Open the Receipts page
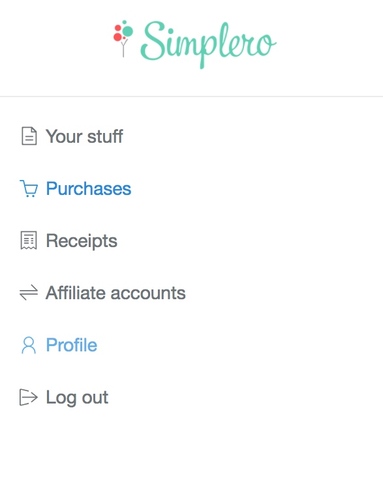The width and height of the screenshot is (383, 500). (69, 241)
